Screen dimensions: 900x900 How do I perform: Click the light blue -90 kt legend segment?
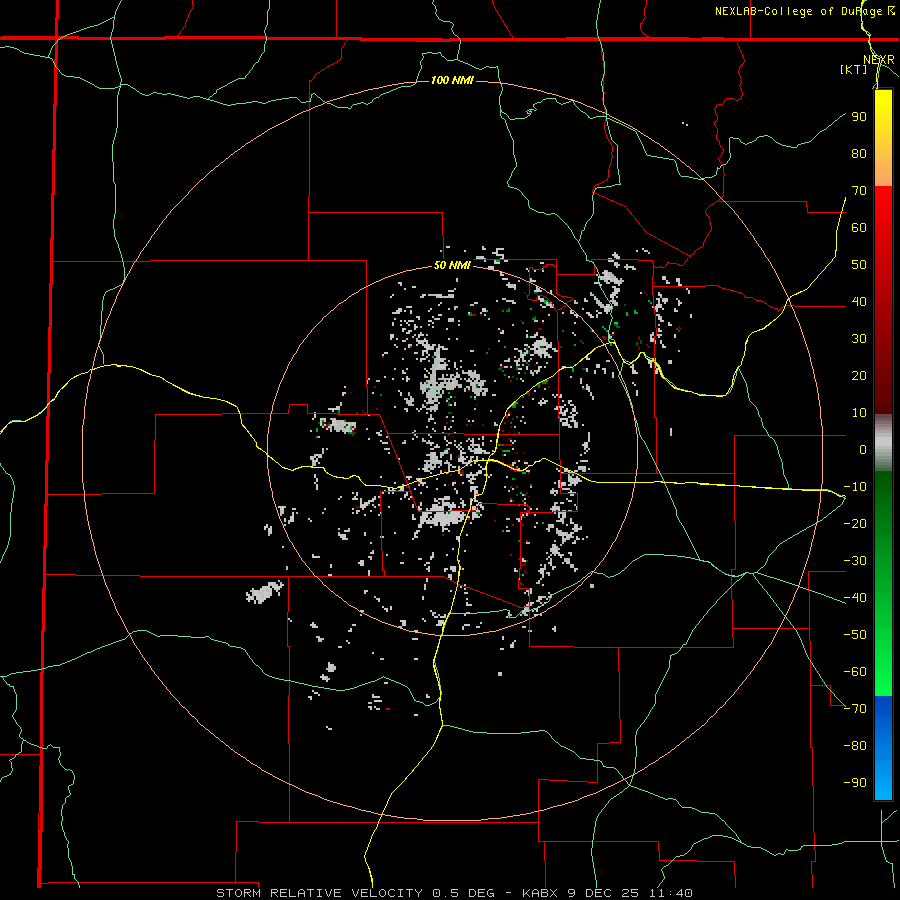pyautogui.click(x=883, y=782)
